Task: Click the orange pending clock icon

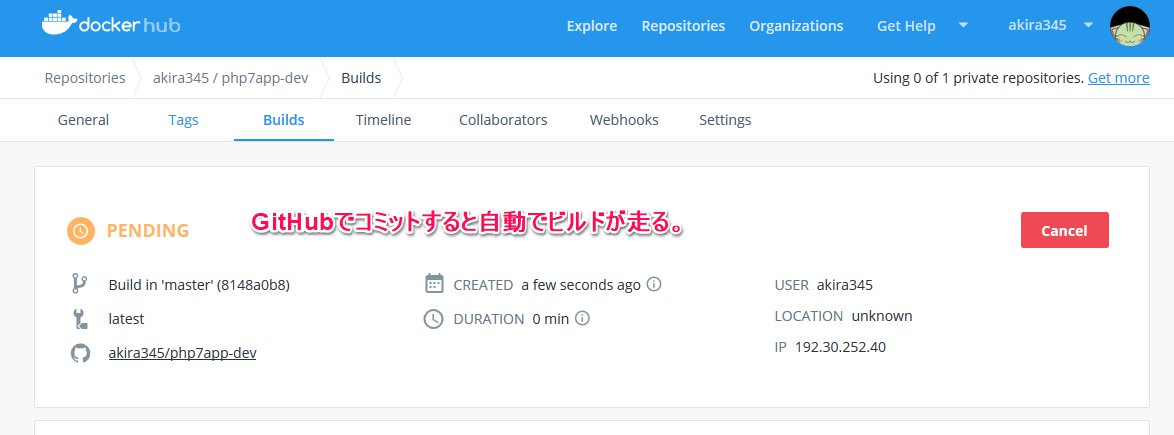Action: (81, 230)
